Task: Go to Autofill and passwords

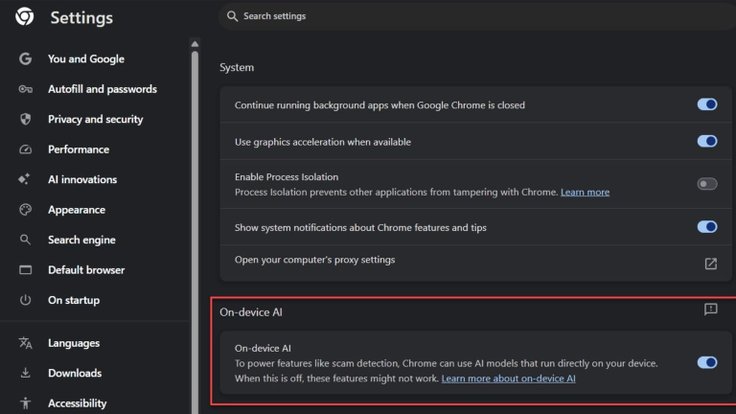Action: click(x=102, y=89)
